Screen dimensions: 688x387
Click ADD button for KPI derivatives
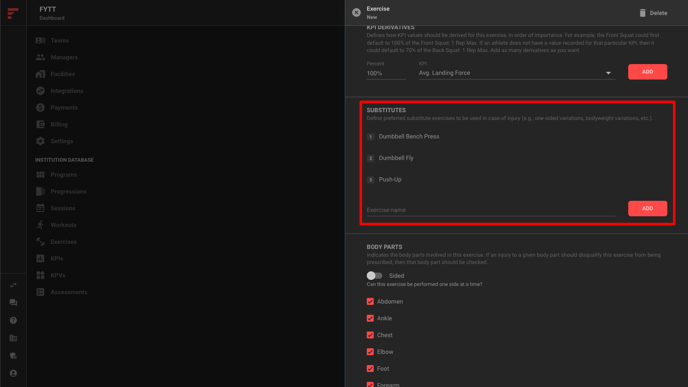[647, 72]
